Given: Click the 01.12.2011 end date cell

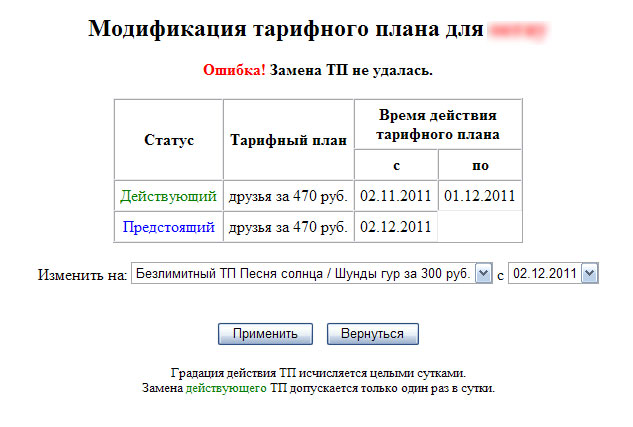Looking at the screenshot, I should click(480, 196).
